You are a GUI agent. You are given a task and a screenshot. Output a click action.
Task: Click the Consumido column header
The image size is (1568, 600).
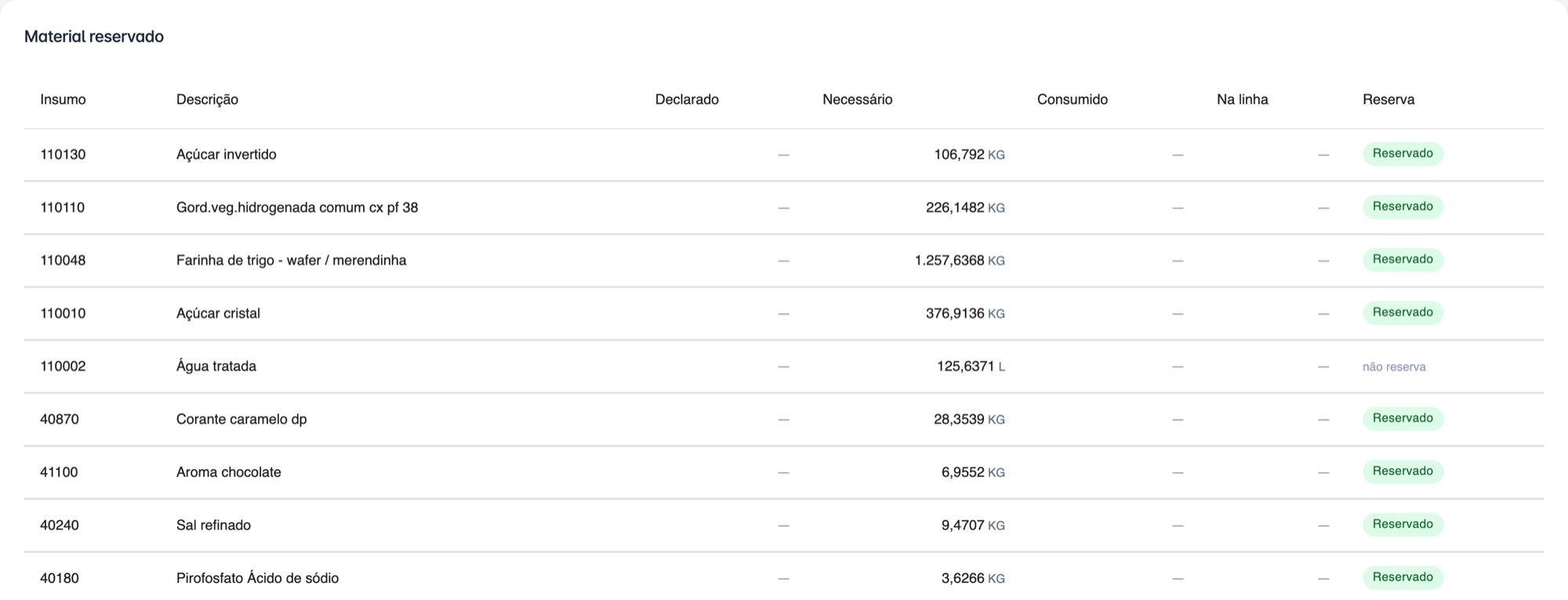(x=1072, y=100)
